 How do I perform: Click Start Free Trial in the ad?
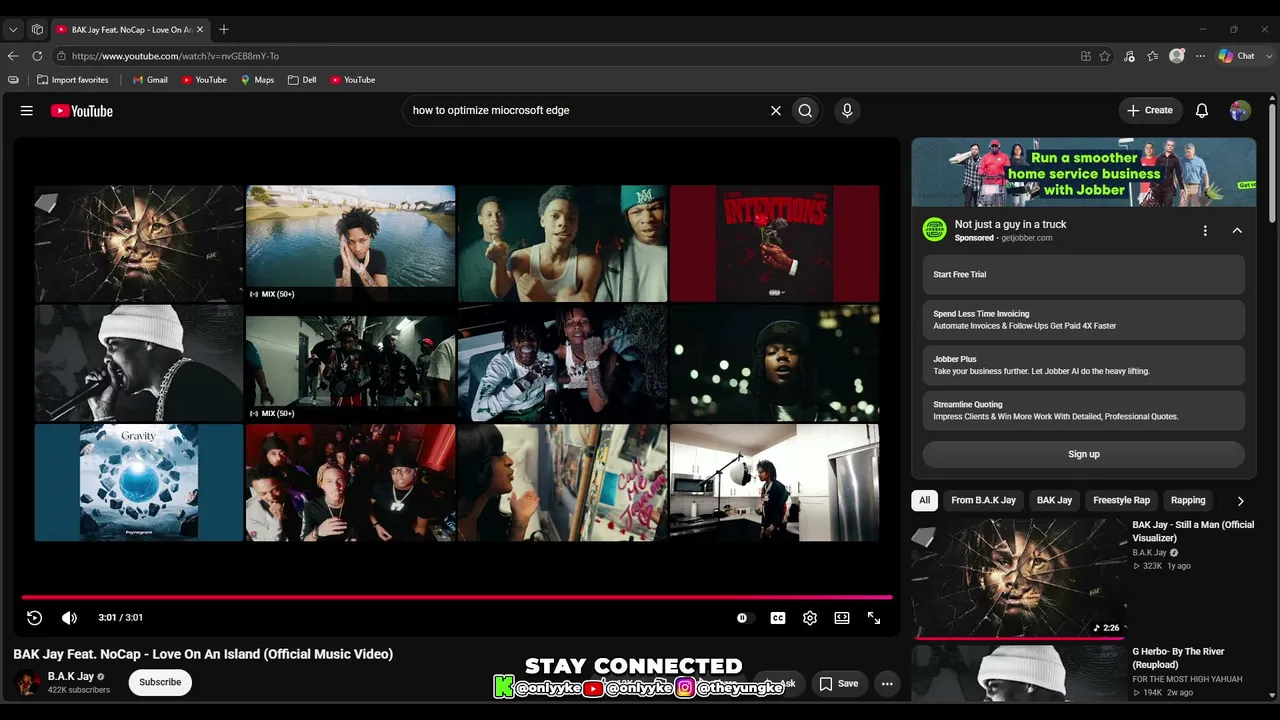pyautogui.click(x=1084, y=274)
